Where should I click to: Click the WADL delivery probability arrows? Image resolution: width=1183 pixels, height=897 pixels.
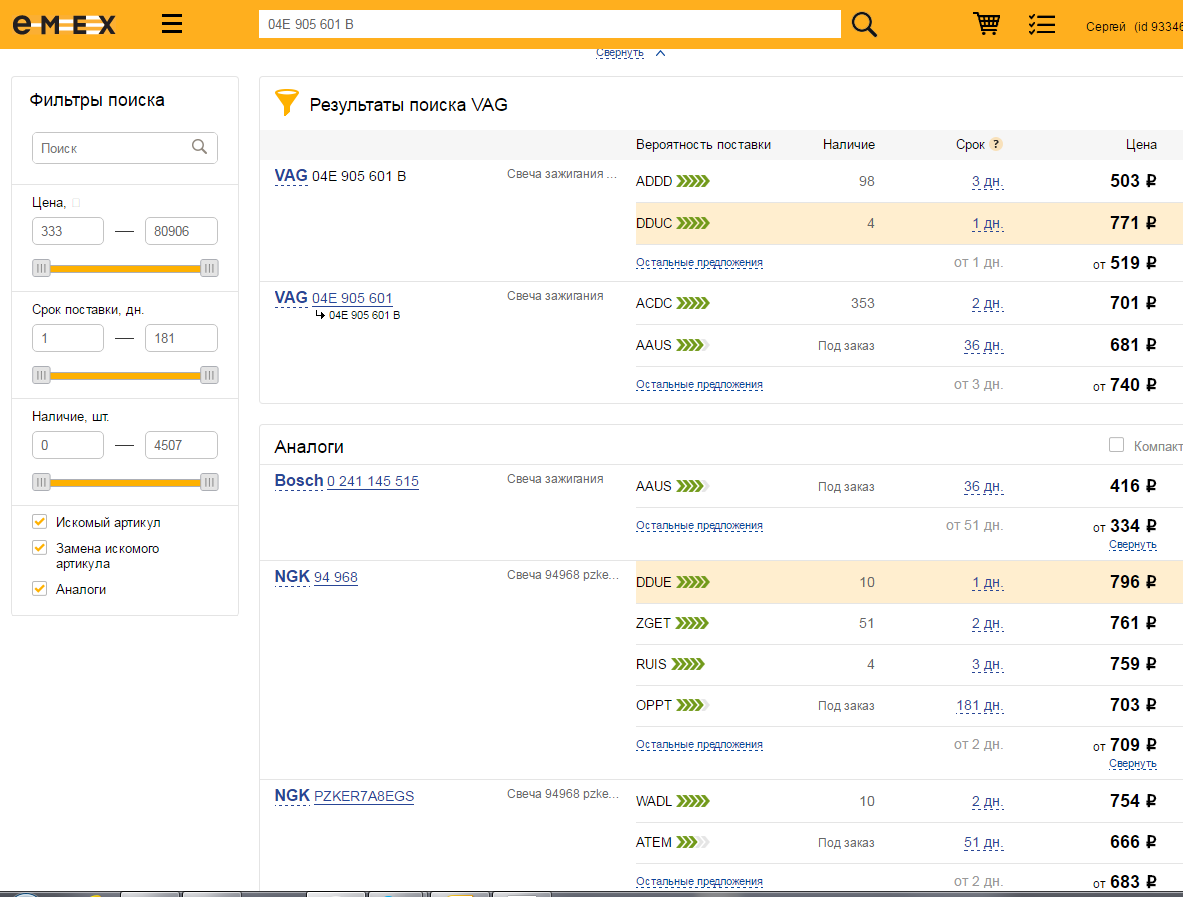[x=693, y=801]
